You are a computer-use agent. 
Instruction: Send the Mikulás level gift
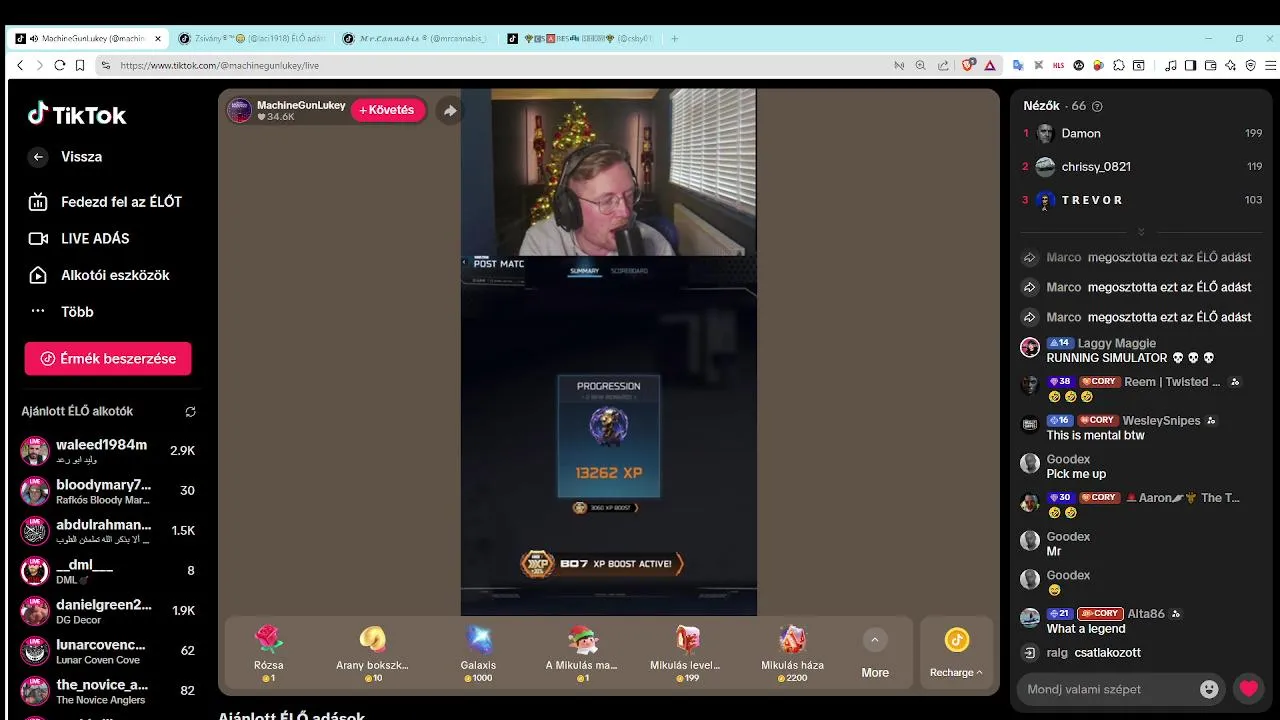tap(686, 653)
